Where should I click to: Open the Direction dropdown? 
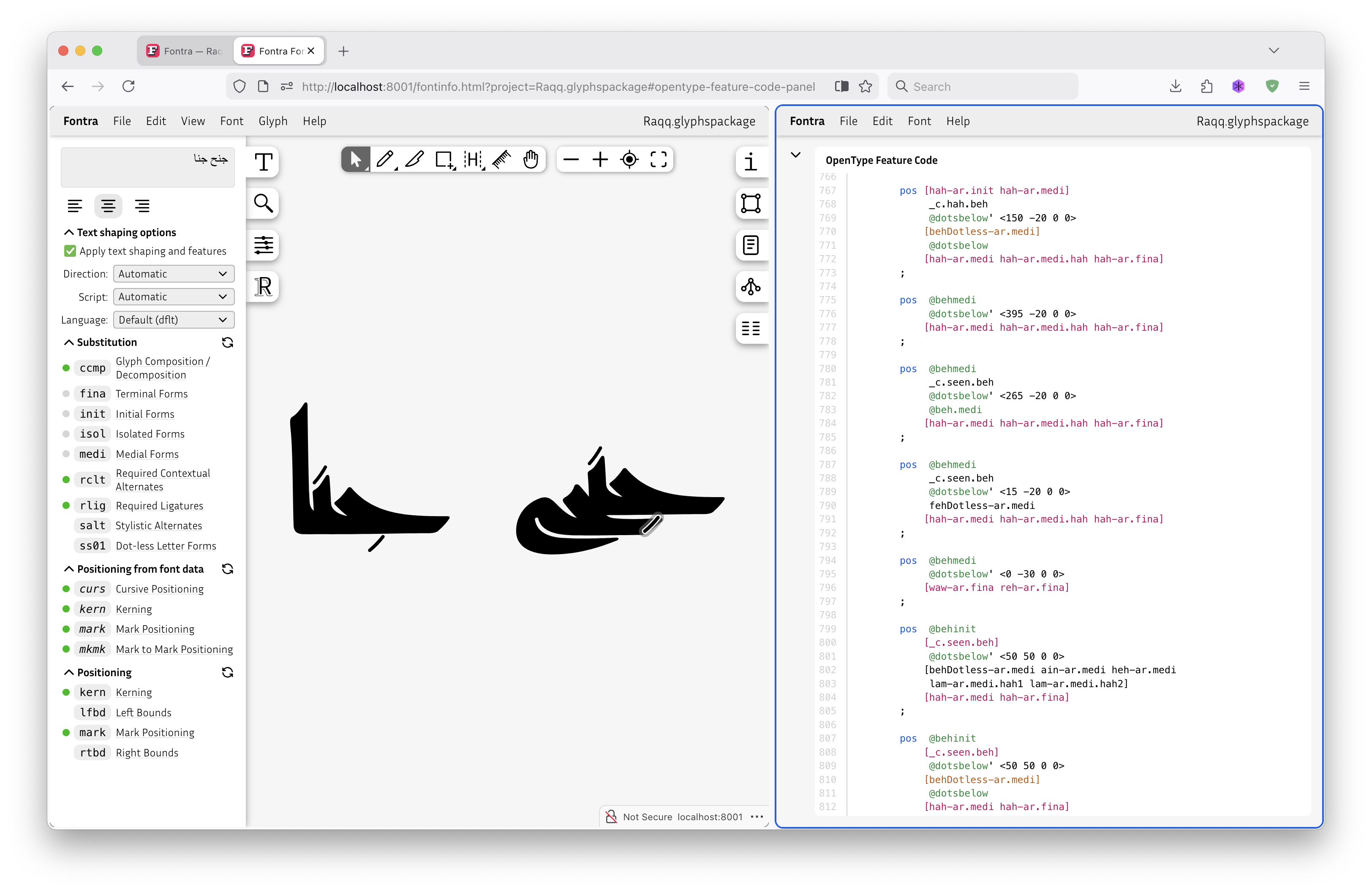tap(174, 274)
